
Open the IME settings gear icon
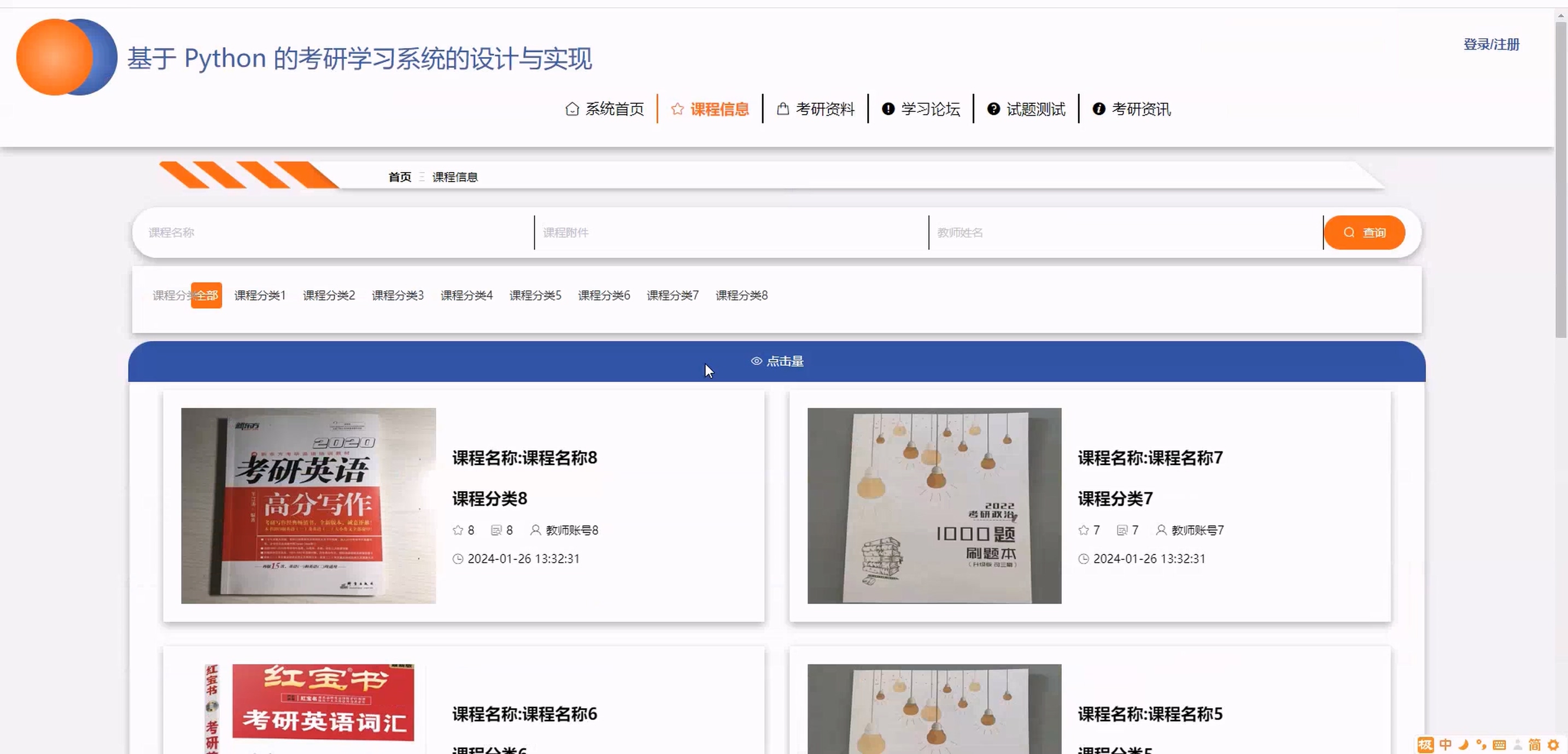point(1553,744)
